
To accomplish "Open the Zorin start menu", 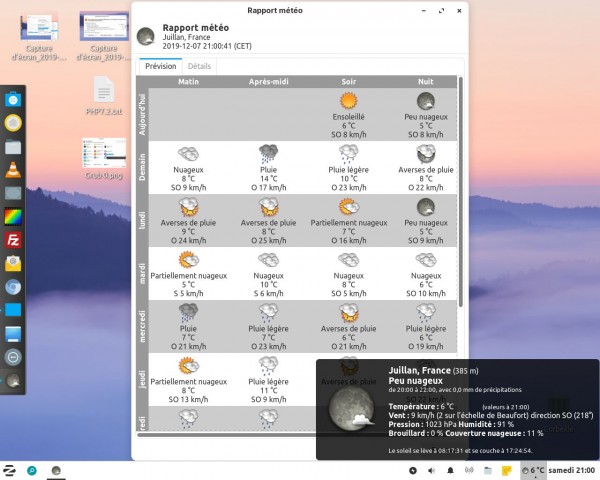I will click(x=9, y=470).
